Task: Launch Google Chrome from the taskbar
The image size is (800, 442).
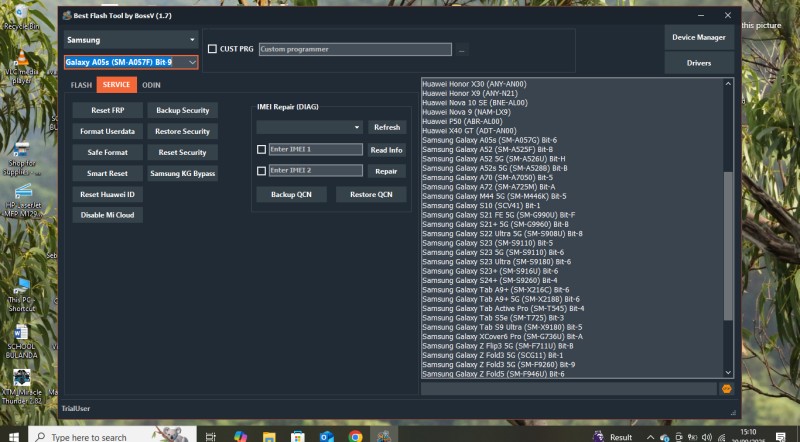Action: [x=355, y=437]
